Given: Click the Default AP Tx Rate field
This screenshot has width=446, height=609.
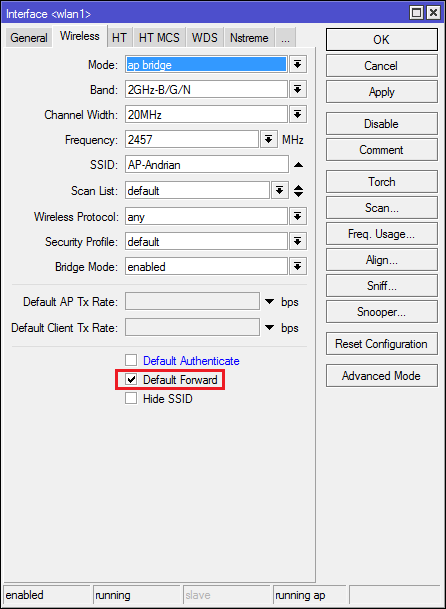Looking at the screenshot, I should (x=192, y=302).
